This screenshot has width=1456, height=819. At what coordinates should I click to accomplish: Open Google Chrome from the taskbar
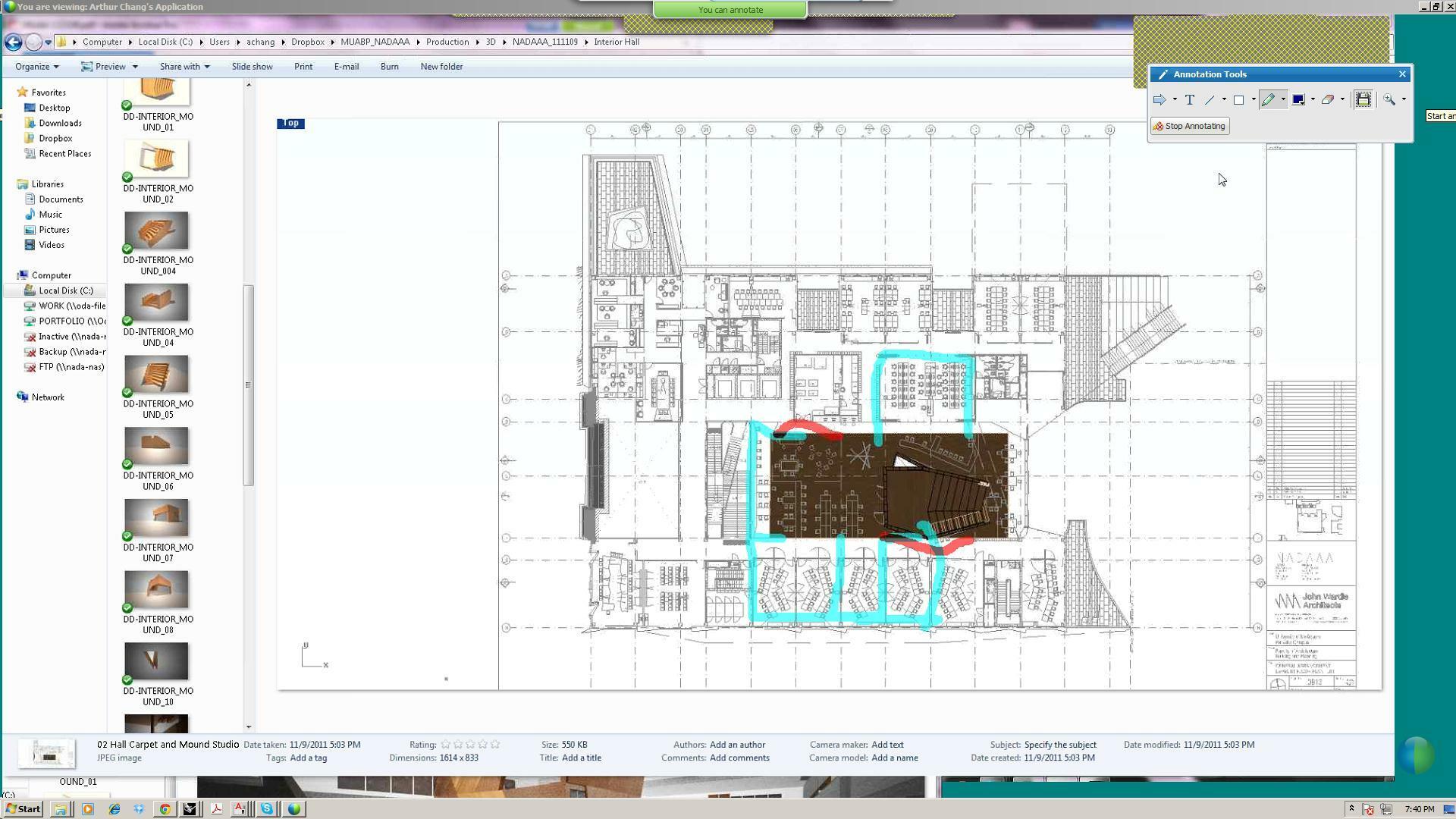165,809
